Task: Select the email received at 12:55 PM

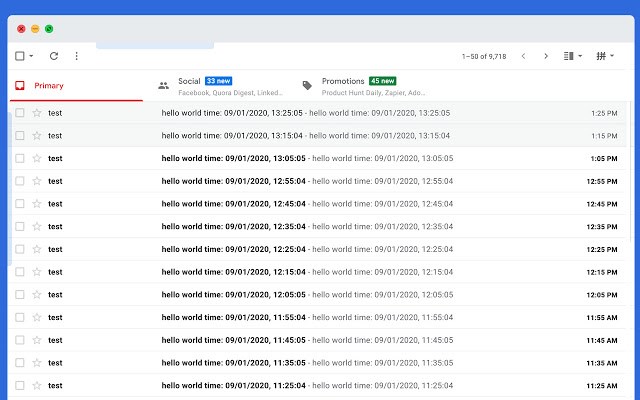Action: (20, 181)
